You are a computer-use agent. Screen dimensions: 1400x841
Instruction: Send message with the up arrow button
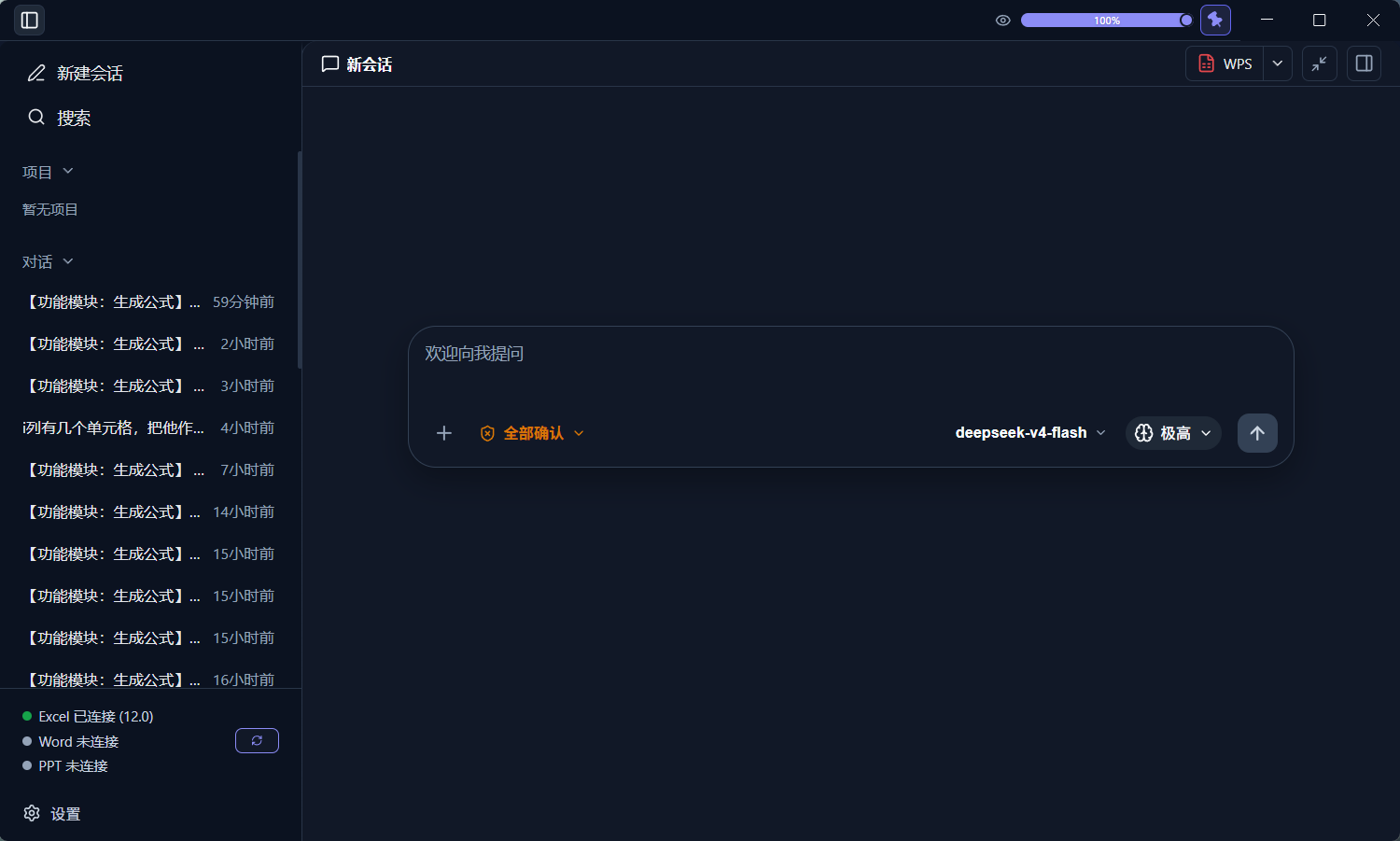(1257, 433)
